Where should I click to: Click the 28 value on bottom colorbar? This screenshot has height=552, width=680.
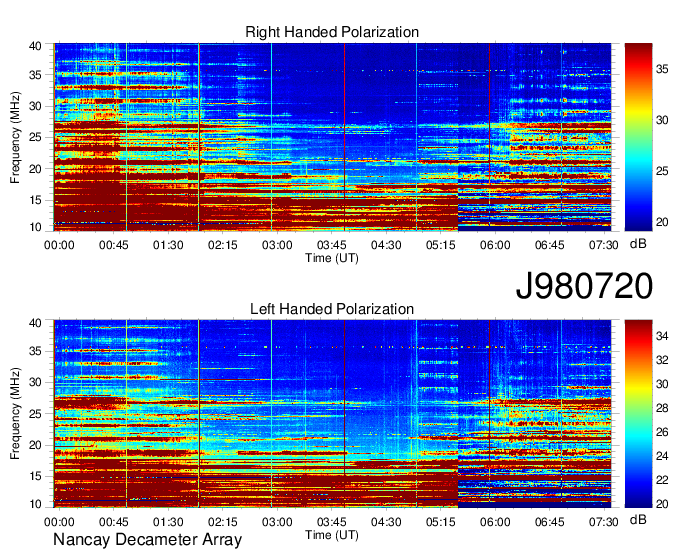tap(662, 408)
